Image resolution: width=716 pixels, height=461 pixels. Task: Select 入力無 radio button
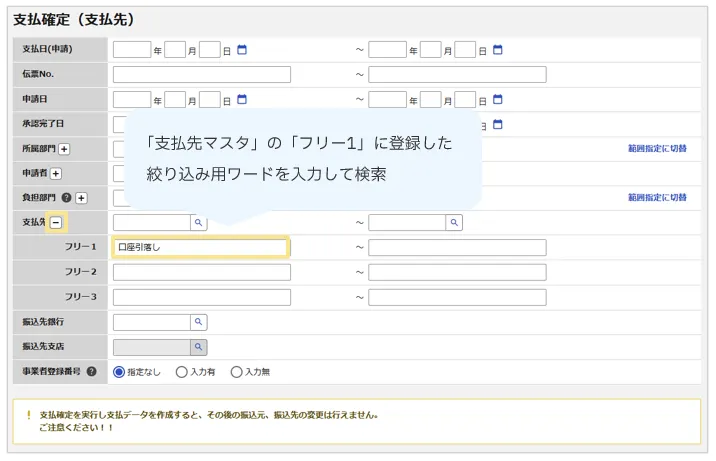pyautogui.click(x=236, y=372)
